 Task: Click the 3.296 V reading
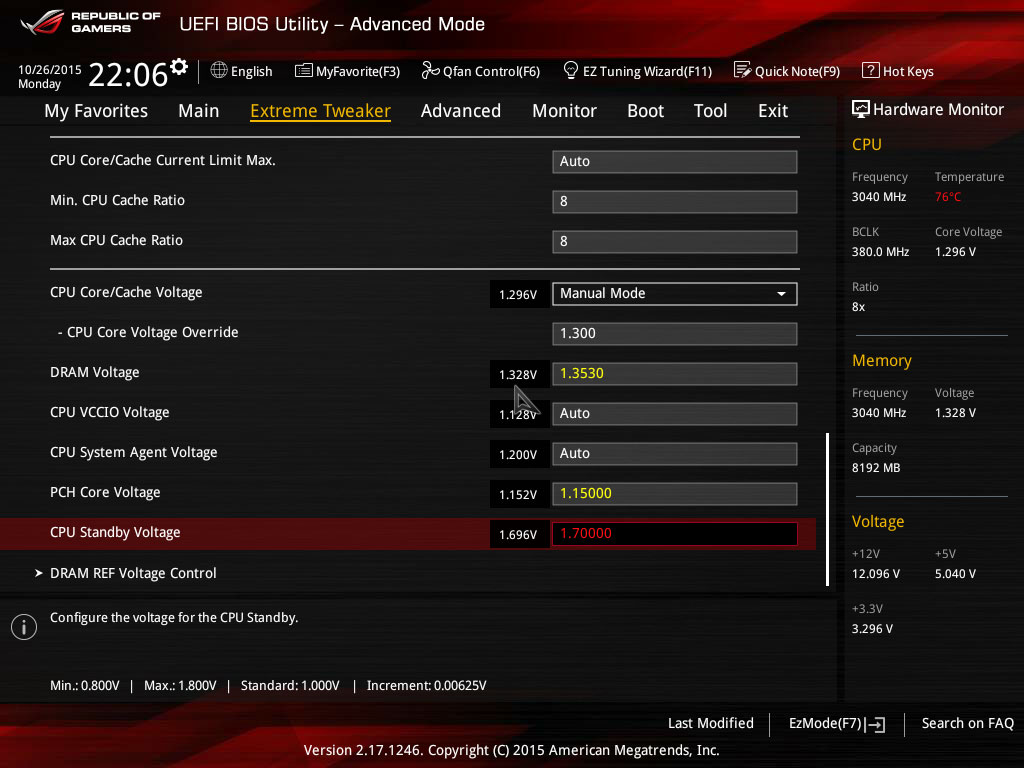tap(872, 628)
